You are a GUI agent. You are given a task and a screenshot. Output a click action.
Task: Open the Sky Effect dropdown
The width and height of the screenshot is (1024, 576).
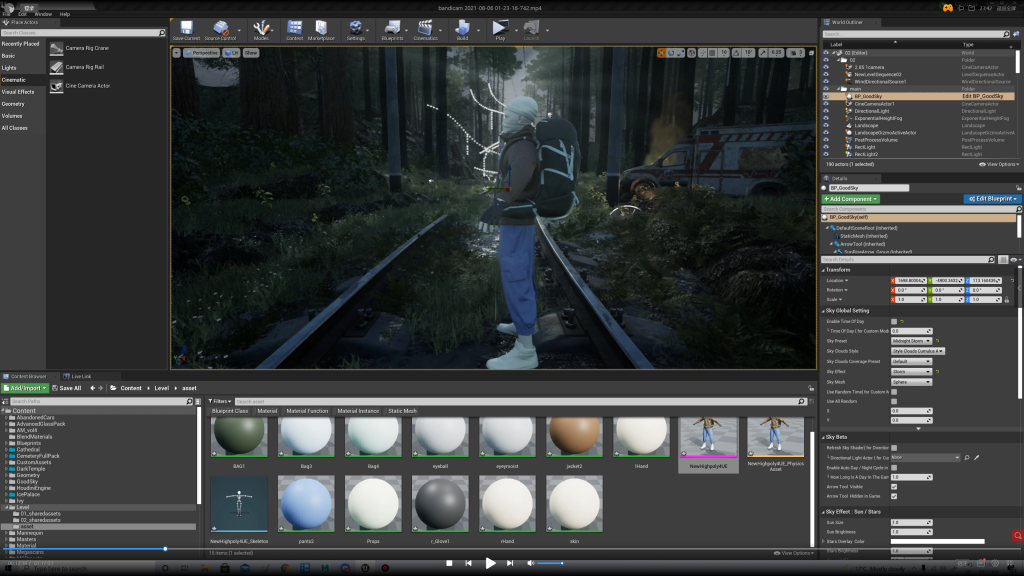pos(912,372)
